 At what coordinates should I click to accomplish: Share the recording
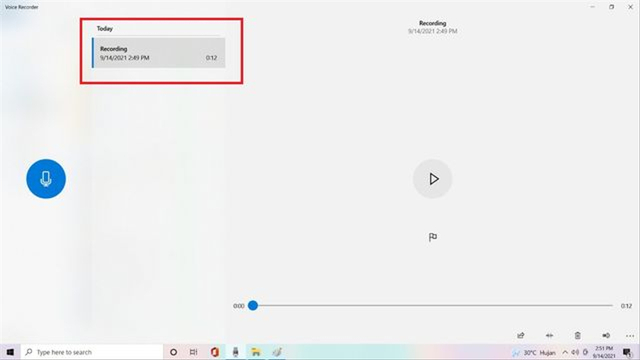pyautogui.click(x=521, y=336)
